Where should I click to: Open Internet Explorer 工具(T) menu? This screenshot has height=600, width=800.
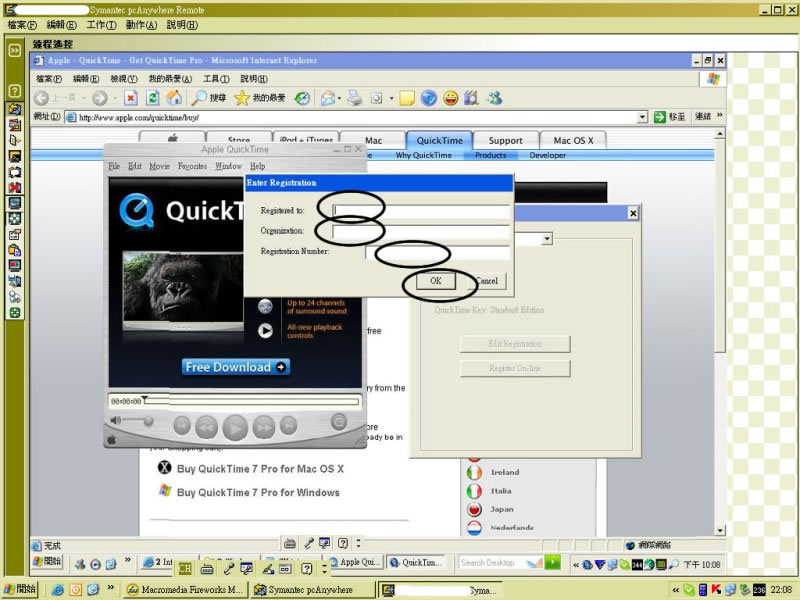pos(216,79)
